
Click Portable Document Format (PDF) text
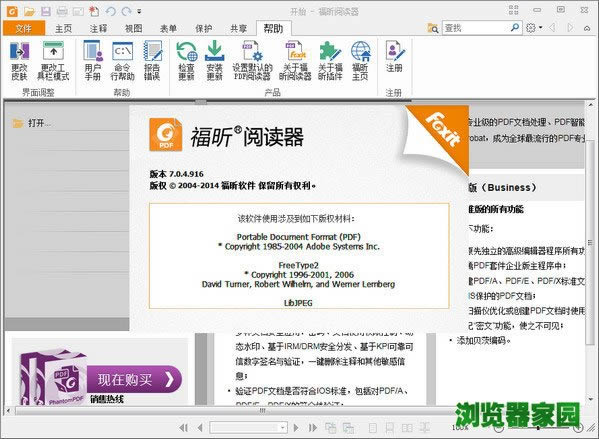(x=298, y=237)
